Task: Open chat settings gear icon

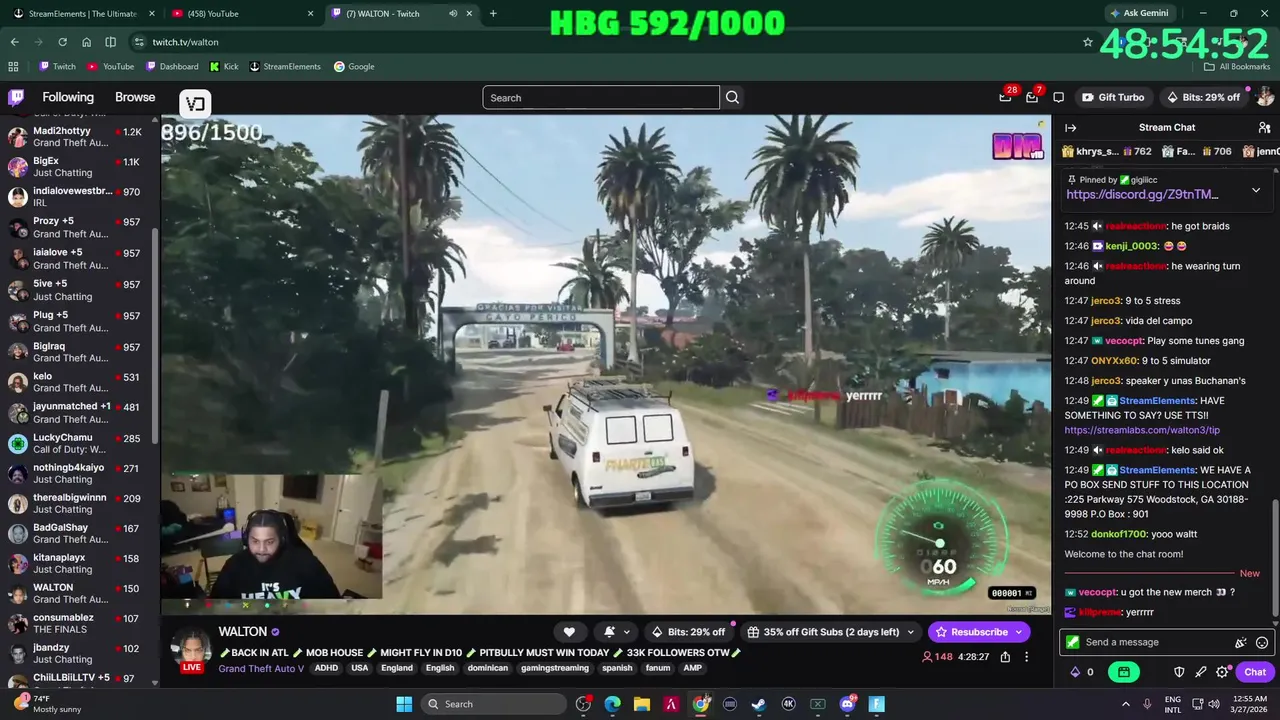Action: tap(1222, 672)
